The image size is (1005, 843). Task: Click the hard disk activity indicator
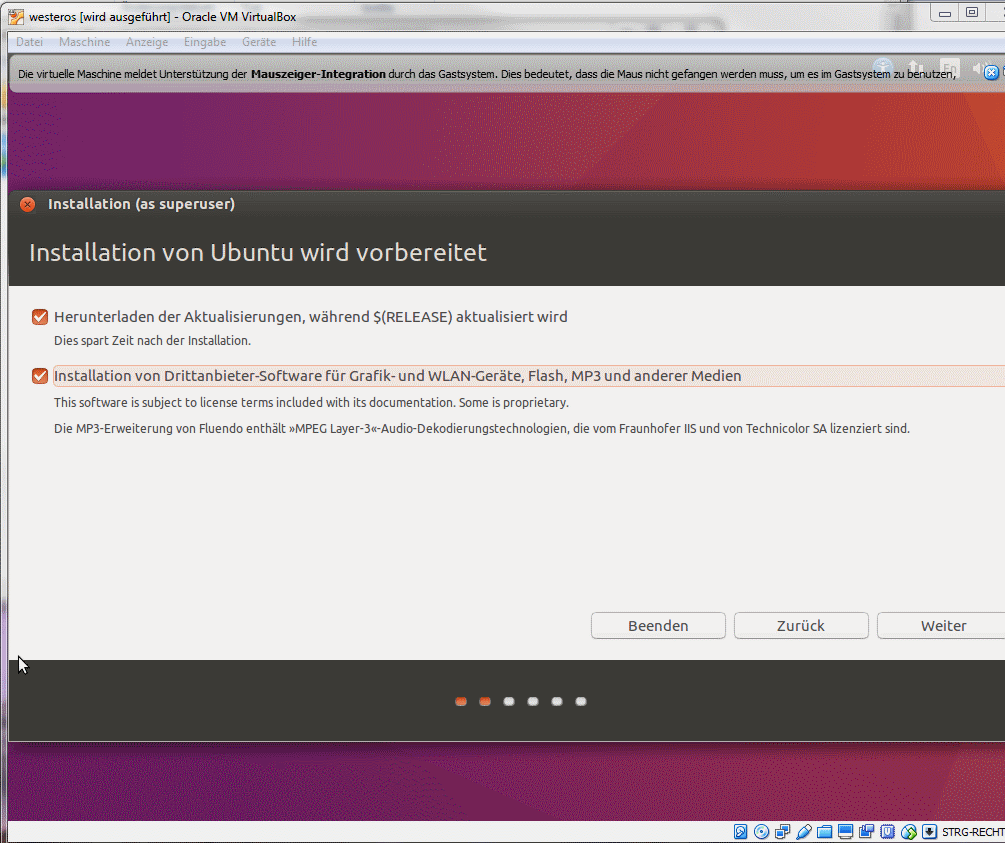(x=740, y=832)
